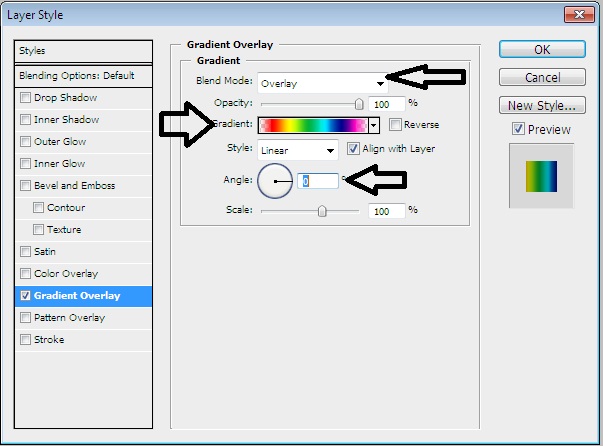The height and width of the screenshot is (446, 603).
Task: Select the Satin row label
Action: 45,251
